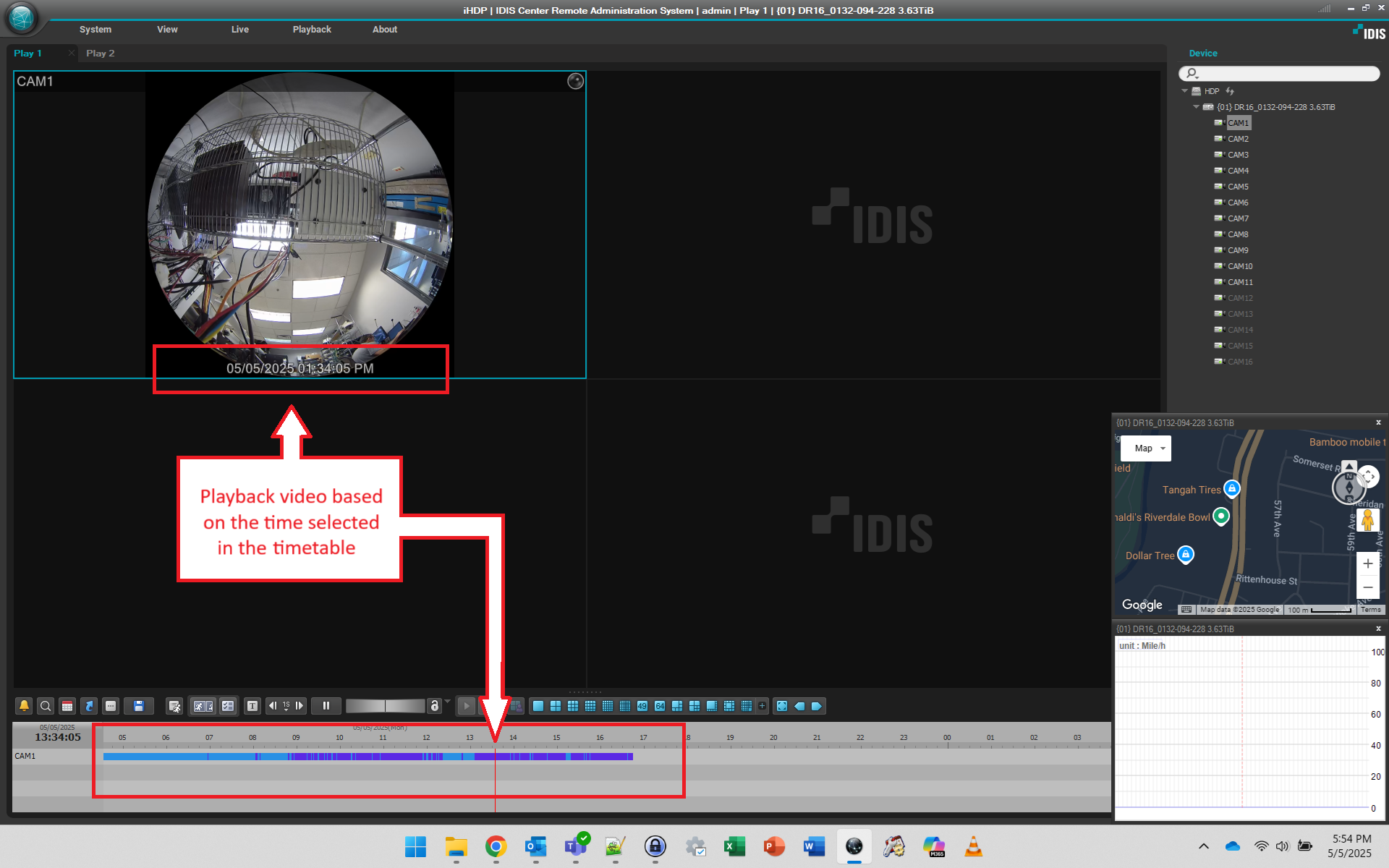Click the Street View pegman icon
This screenshot has width=1389, height=868.
[1367, 520]
